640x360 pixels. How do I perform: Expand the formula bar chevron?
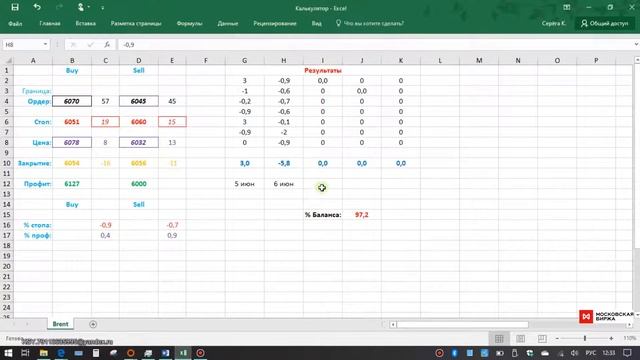coord(636,44)
